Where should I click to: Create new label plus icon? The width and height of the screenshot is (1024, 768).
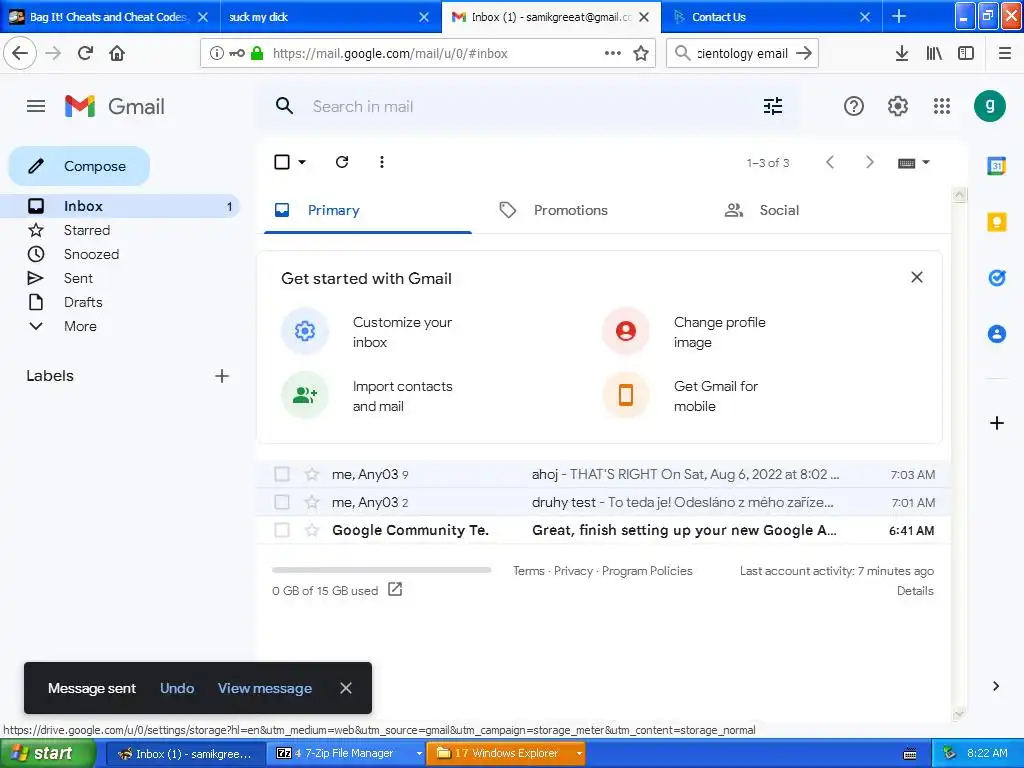[222, 376]
